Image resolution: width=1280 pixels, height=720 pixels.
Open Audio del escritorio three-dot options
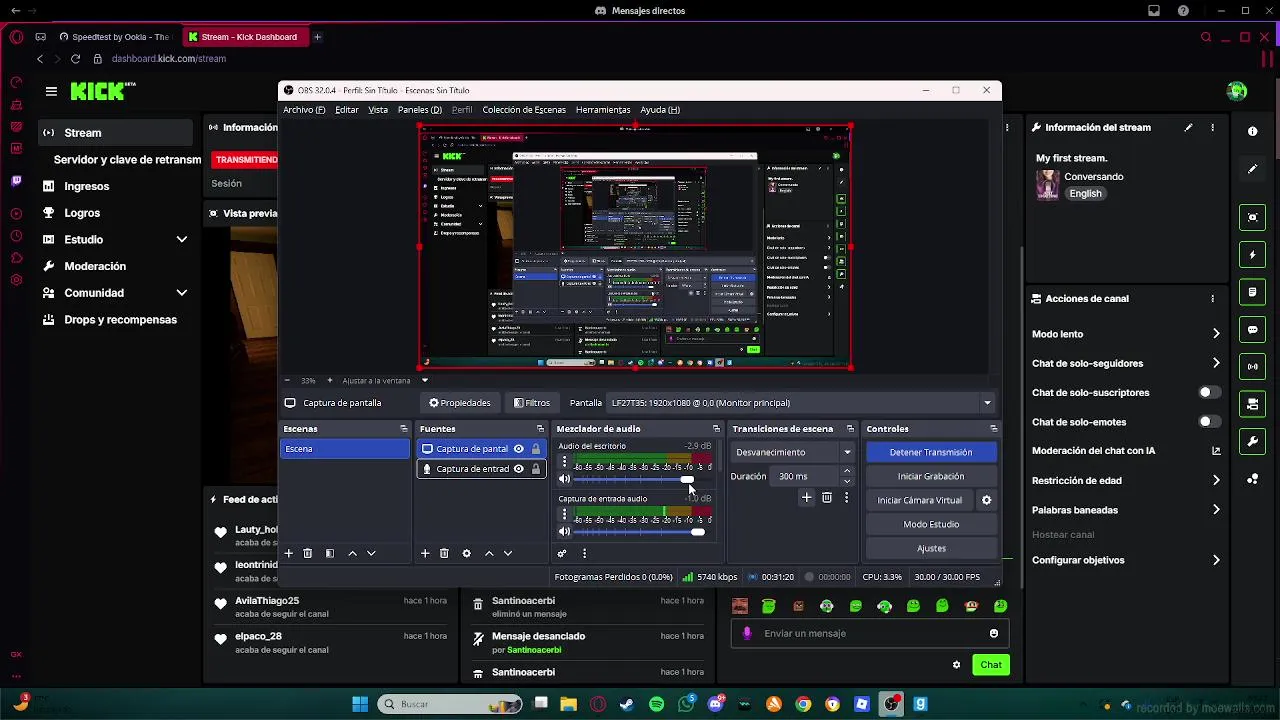[x=564, y=463]
